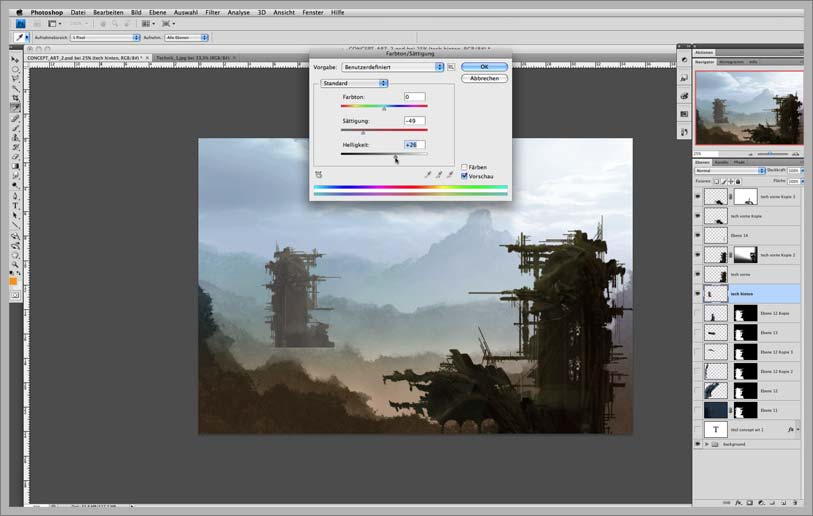Click the on-image adjustment hand icon in the dialog
This screenshot has height=516, width=813.
[318, 175]
